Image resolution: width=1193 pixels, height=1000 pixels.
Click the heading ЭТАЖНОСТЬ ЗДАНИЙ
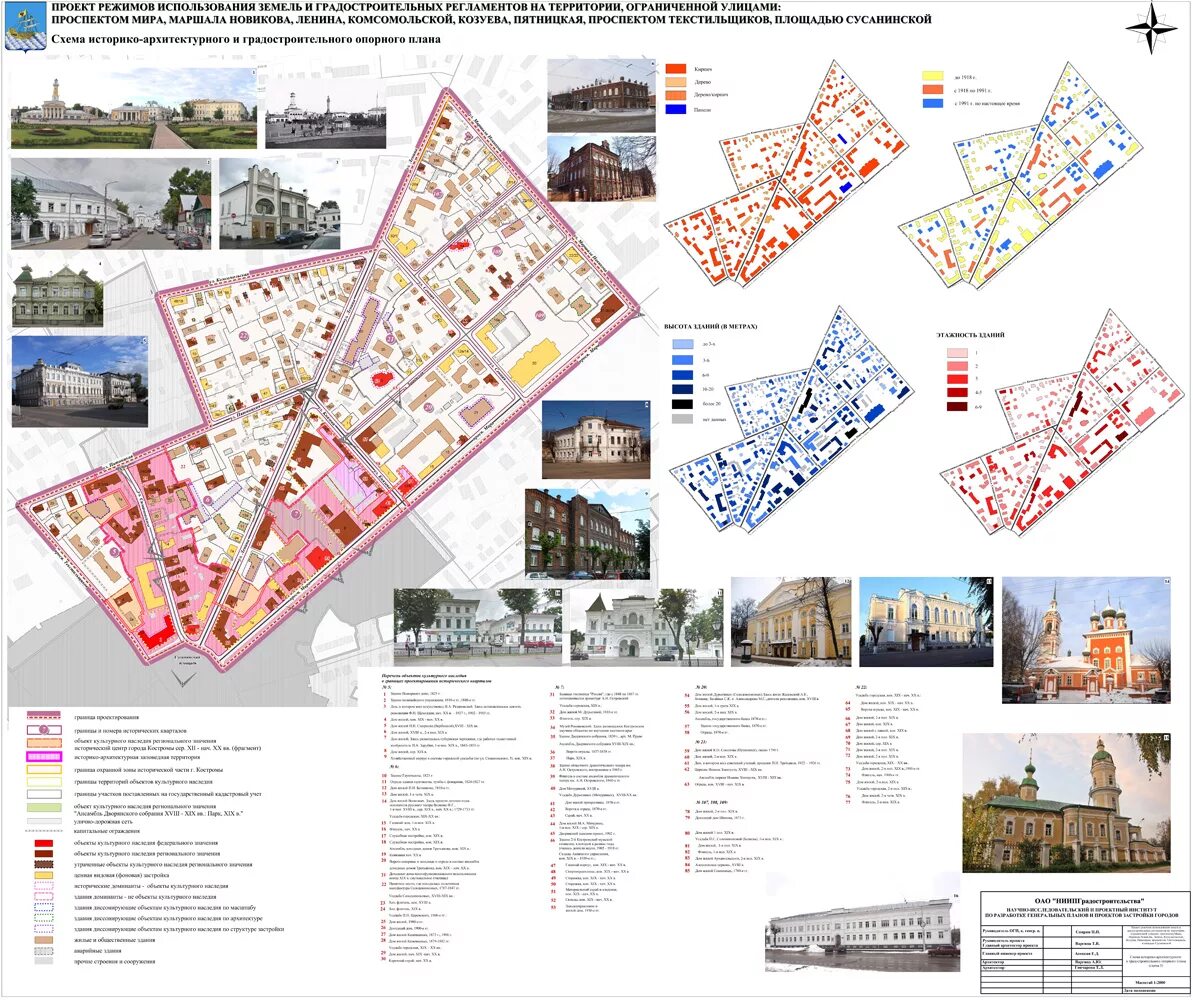point(970,335)
